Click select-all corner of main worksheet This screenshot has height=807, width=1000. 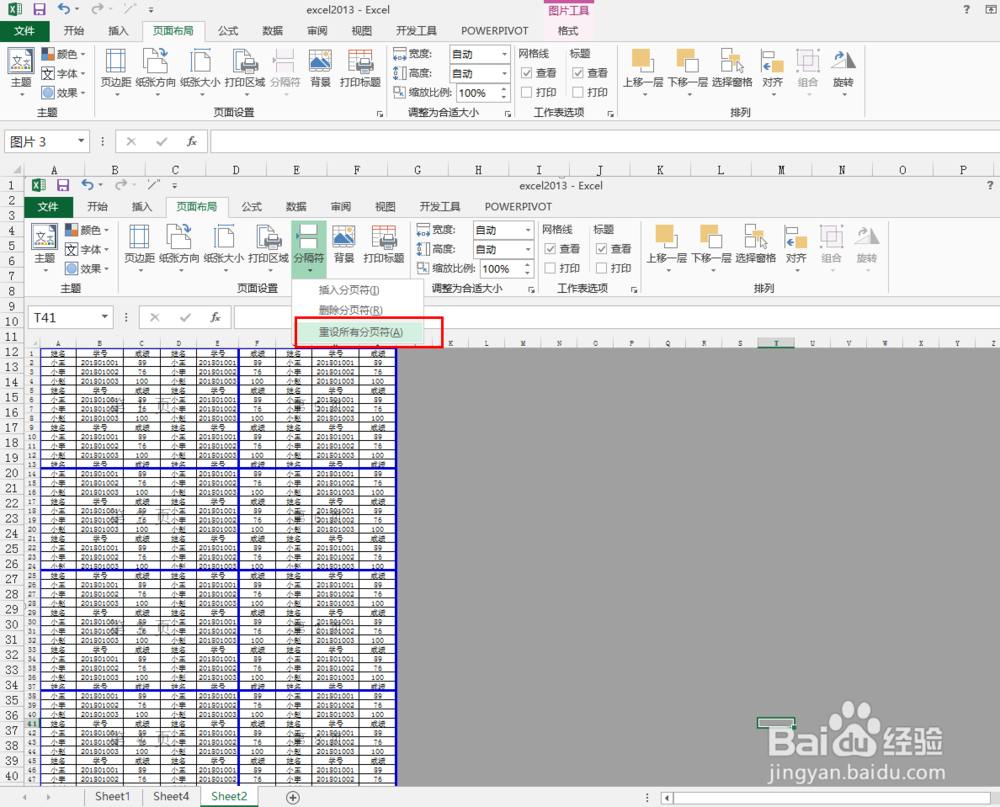tap(13, 170)
